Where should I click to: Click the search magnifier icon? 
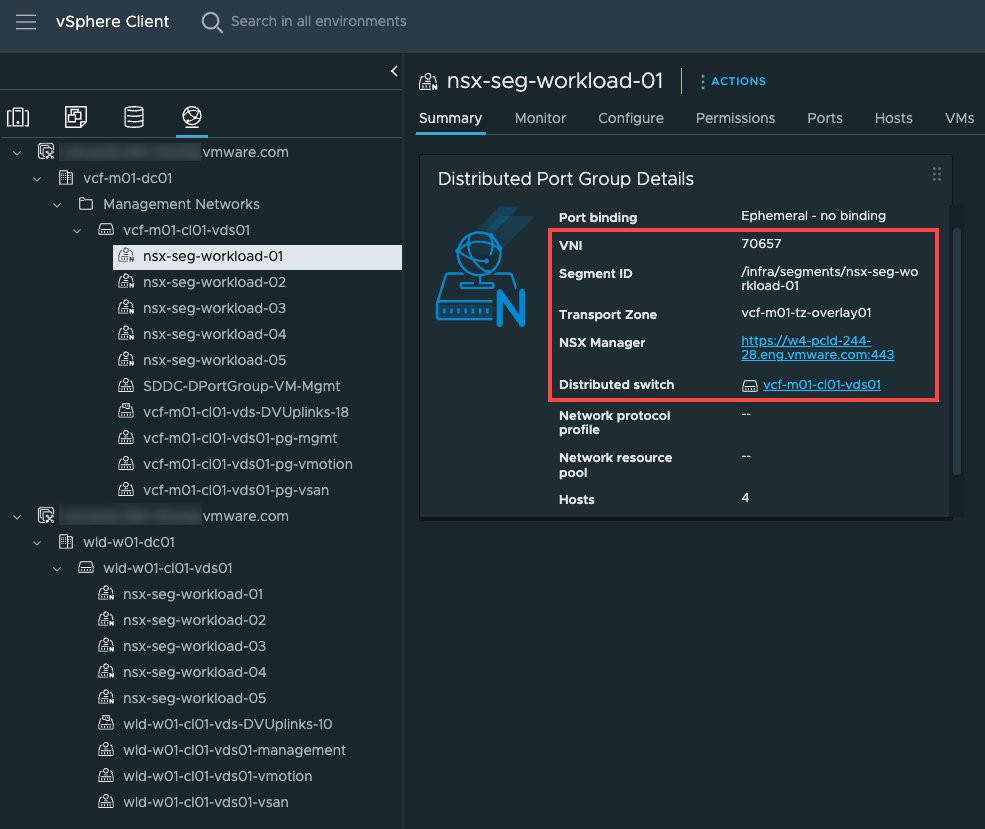tap(210, 21)
